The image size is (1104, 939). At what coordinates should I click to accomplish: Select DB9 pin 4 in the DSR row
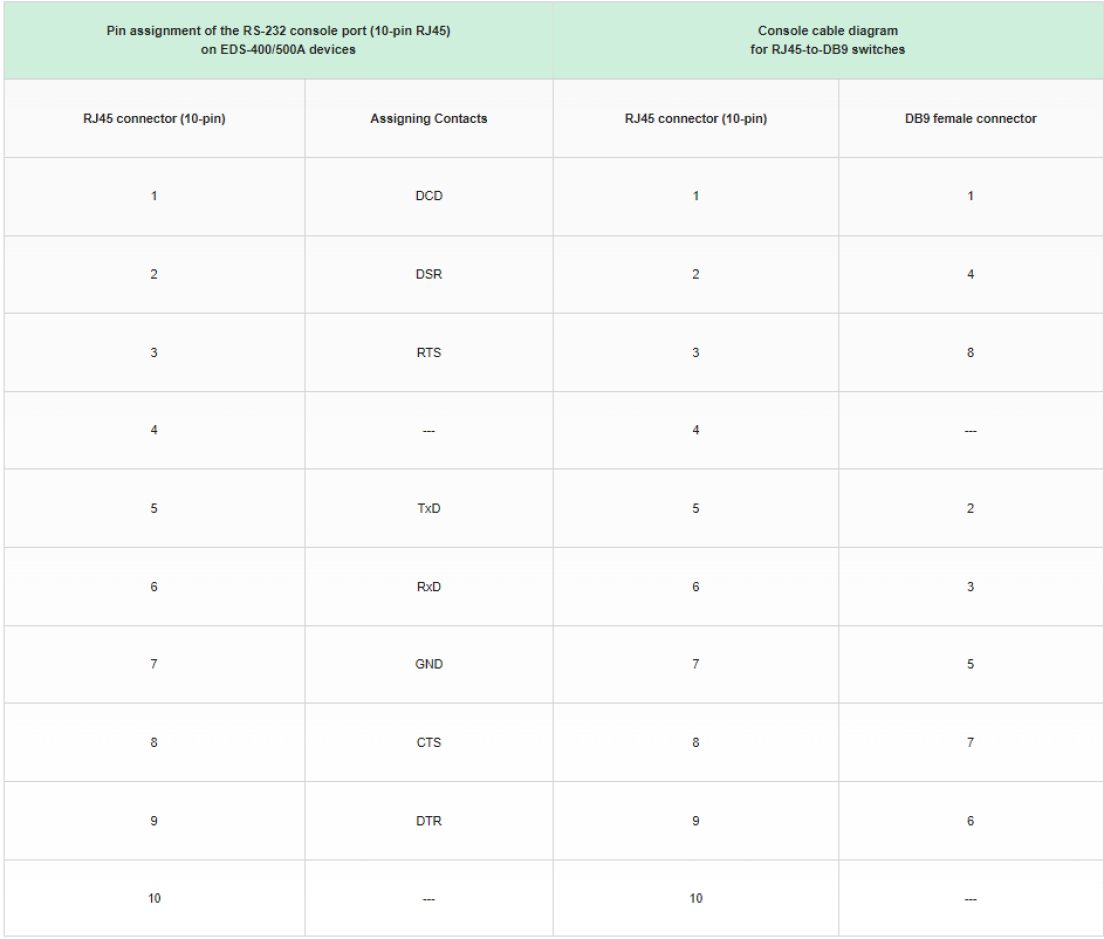[970, 275]
